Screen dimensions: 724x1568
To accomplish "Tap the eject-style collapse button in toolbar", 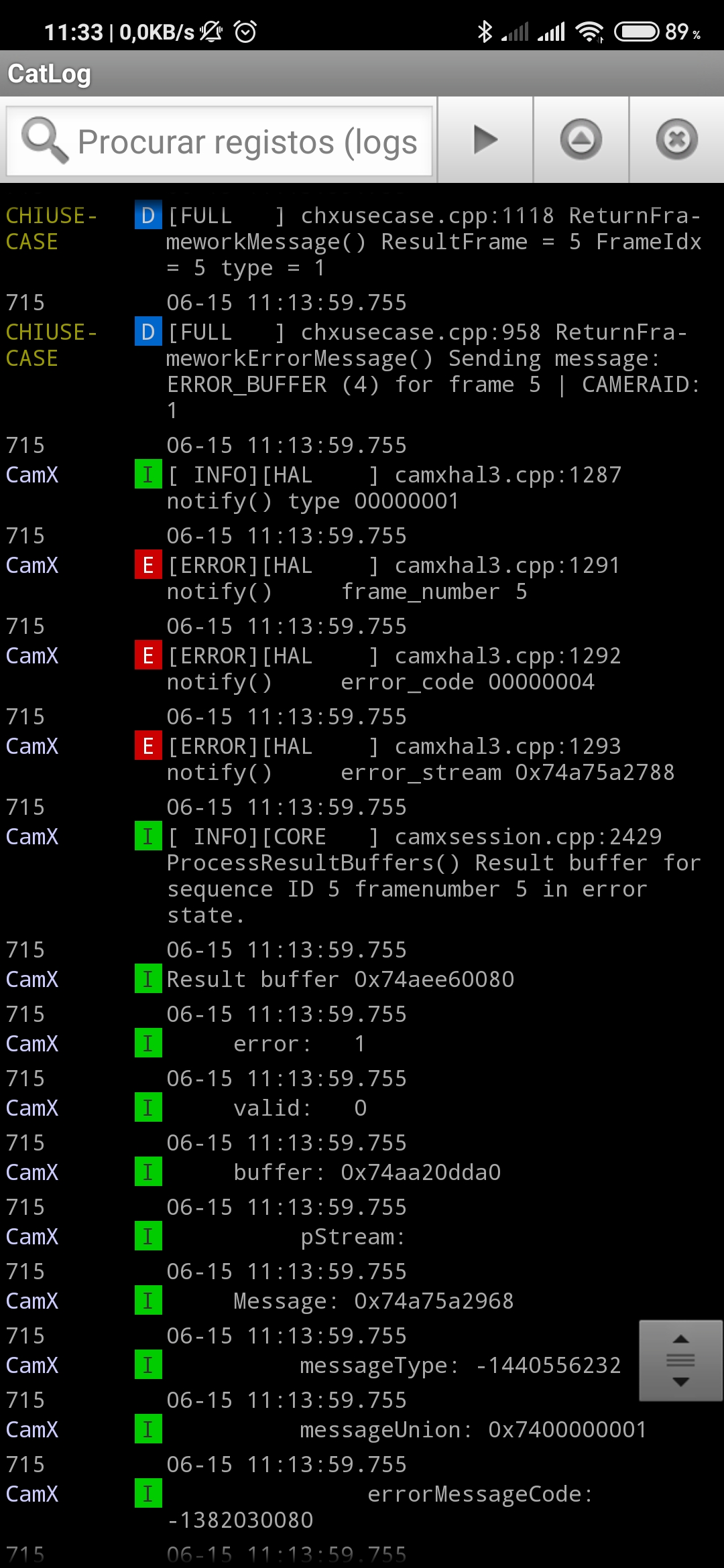I will [x=581, y=140].
